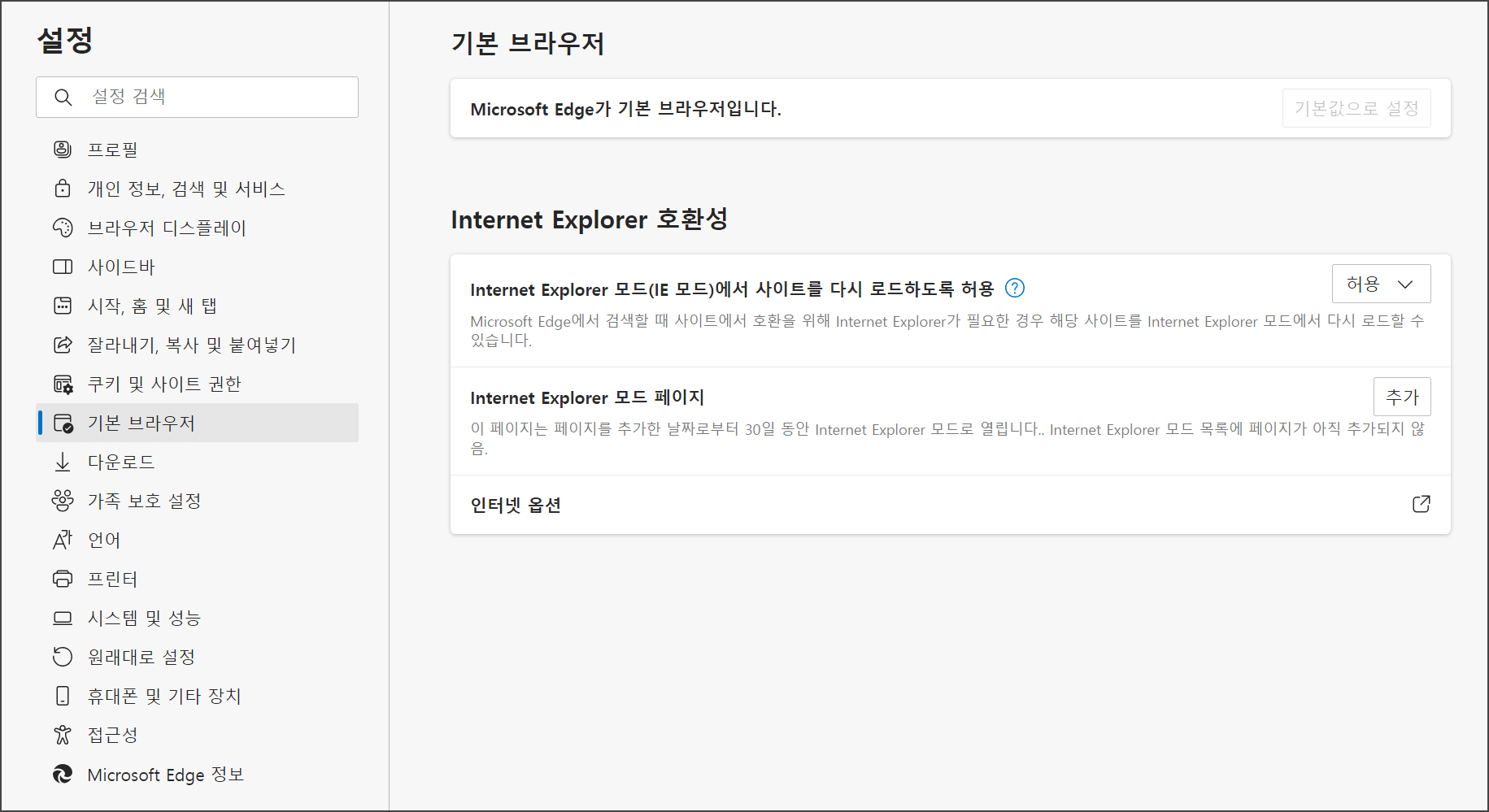The height and width of the screenshot is (812, 1489).
Task: Click the 'Internet Explorer 모드 페이지' label
Action: (587, 397)
